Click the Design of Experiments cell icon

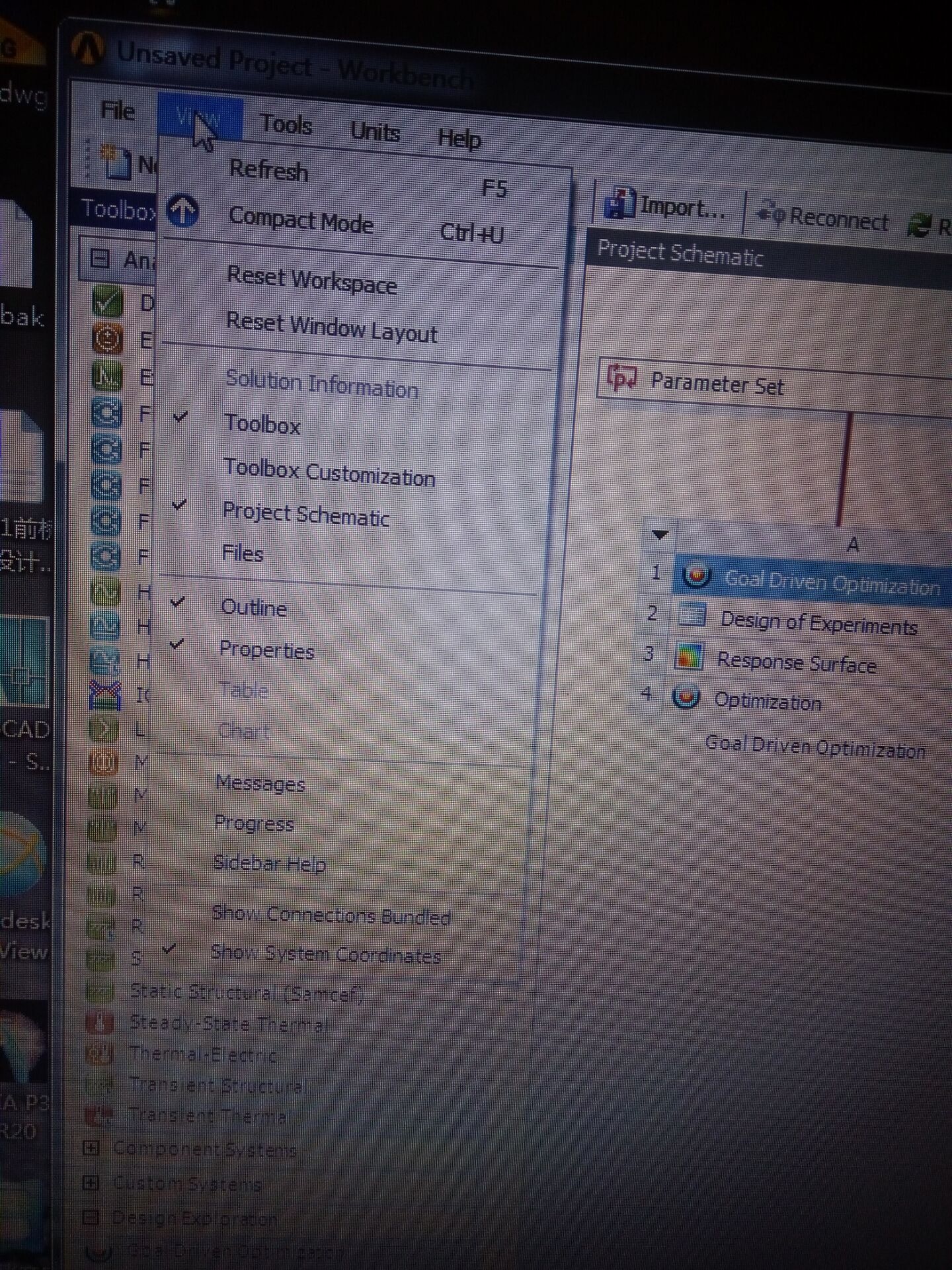pyautogui.click(x=692, y=616)
